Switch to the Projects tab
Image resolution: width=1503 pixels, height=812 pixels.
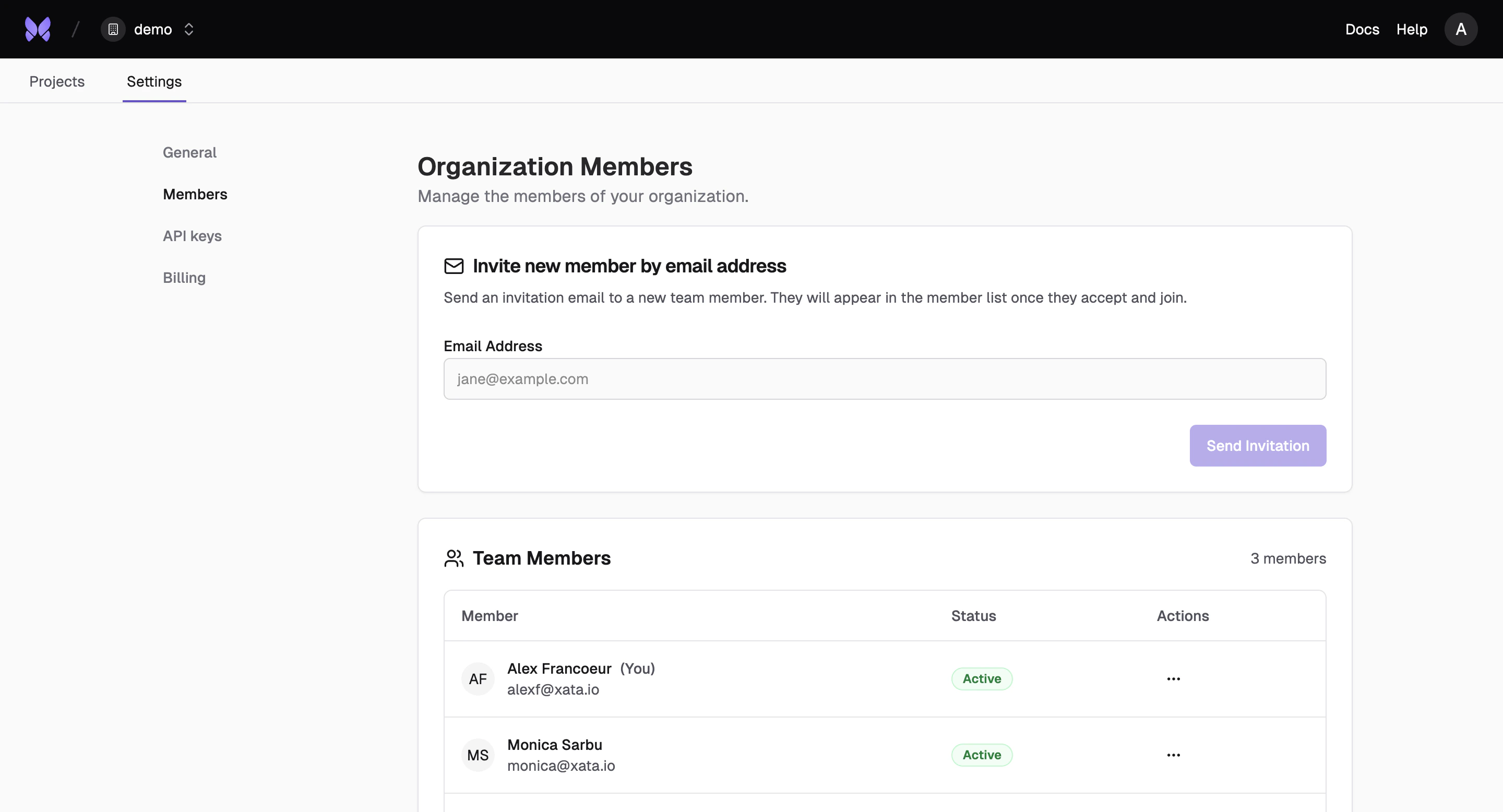click(x=56, y=81)
